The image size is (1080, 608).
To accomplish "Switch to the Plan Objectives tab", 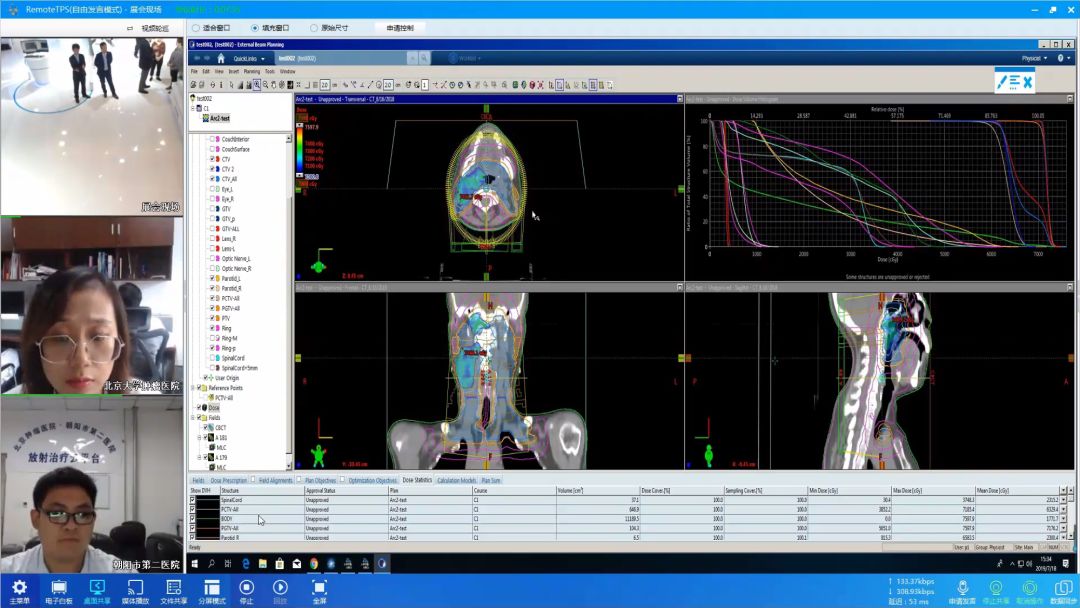I will point(321,480).
